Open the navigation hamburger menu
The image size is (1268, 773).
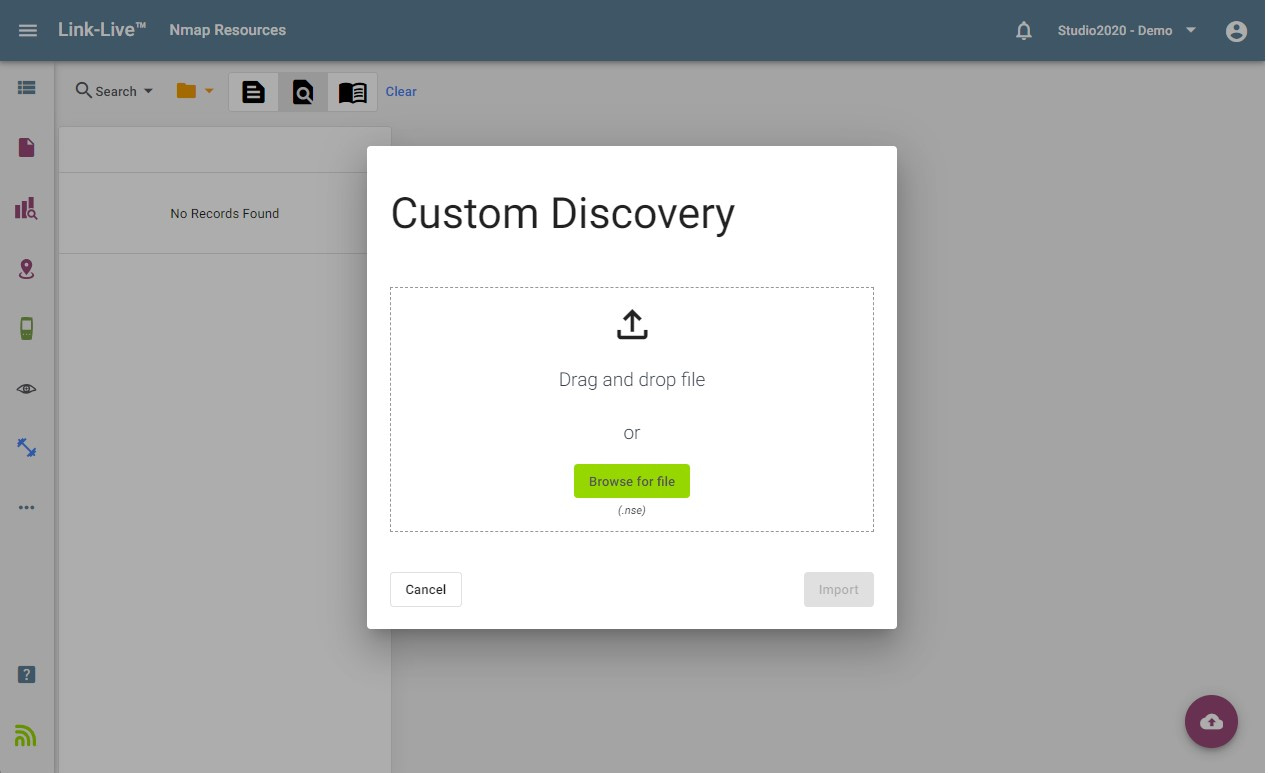point(27,30)
